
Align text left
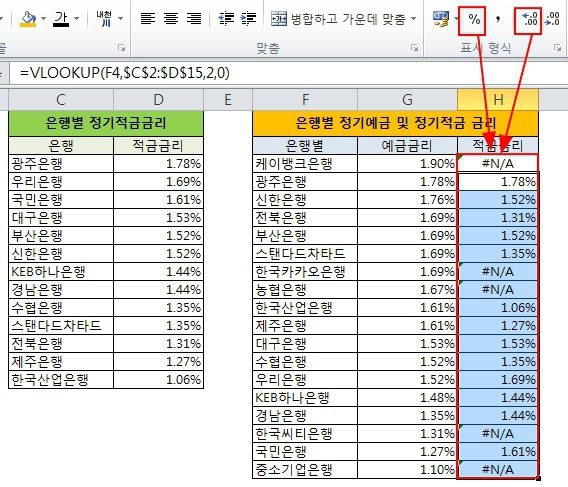click(x=148, y=18)
